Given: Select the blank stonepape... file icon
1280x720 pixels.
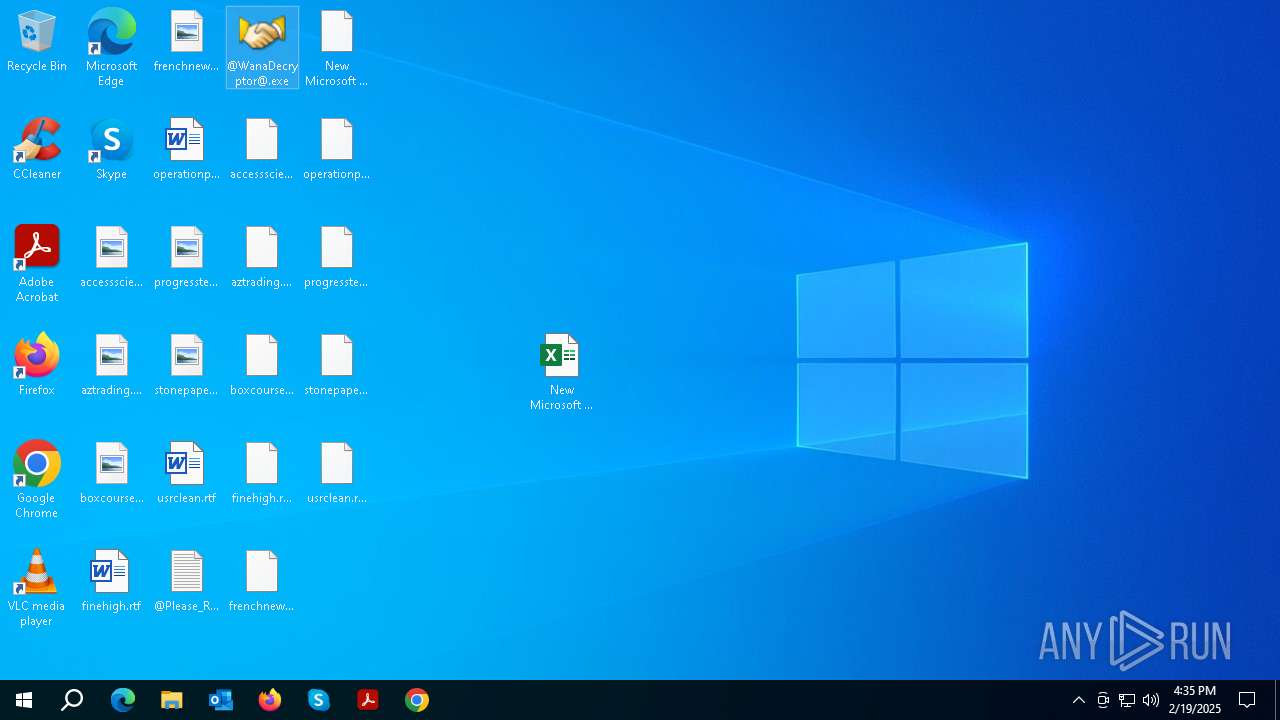Looking at the screenshot, I should coord(337,367).
